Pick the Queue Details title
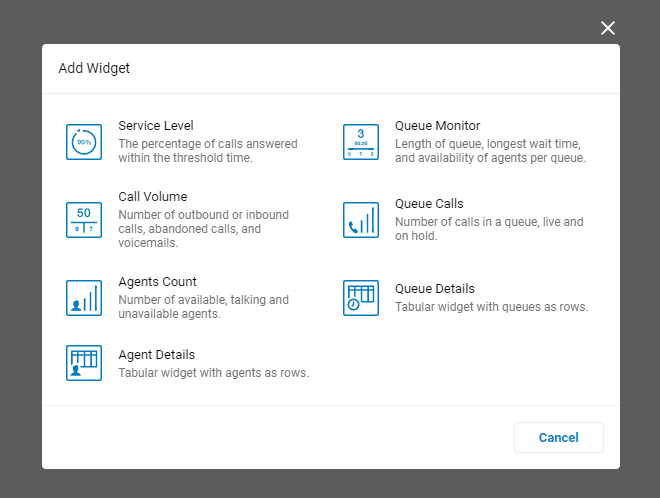The image size is (660, 498). (x=435, y=289)
